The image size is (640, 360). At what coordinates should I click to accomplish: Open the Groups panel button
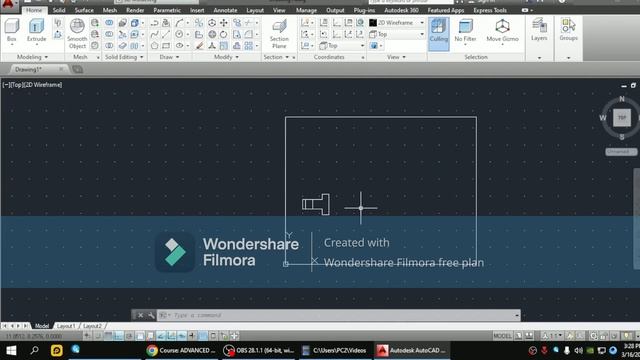pyautogui.click(x=568, y=30)
